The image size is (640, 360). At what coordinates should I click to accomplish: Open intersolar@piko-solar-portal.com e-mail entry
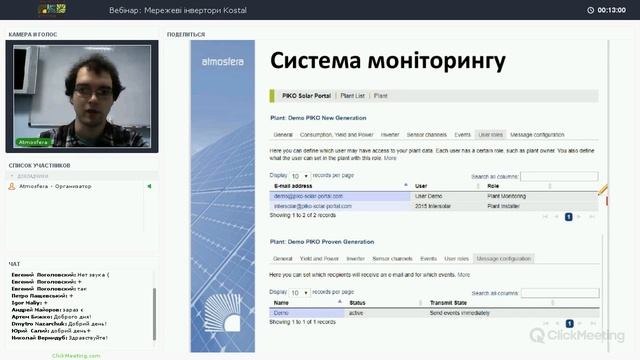313,206
